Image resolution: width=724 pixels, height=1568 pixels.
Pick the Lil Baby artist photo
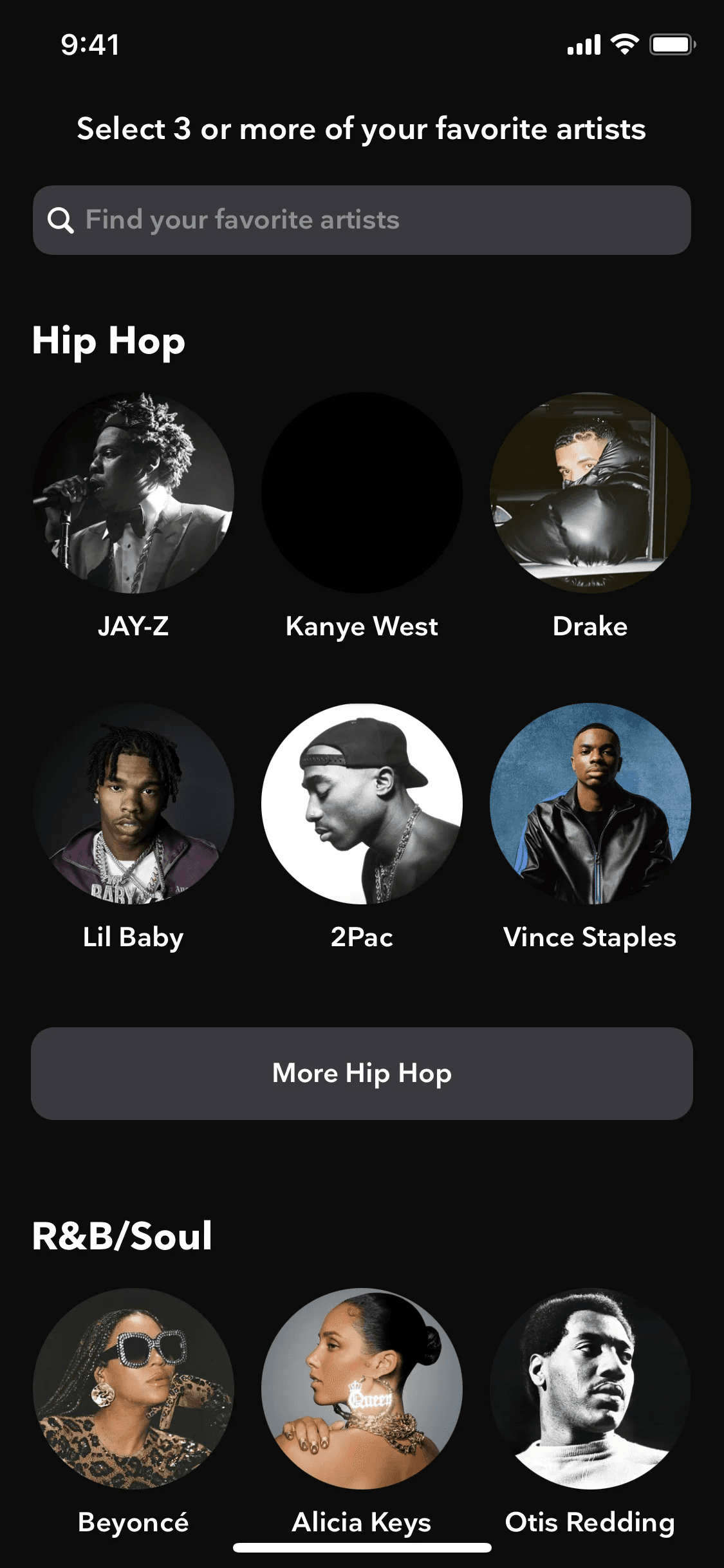[x=133, y=803]
